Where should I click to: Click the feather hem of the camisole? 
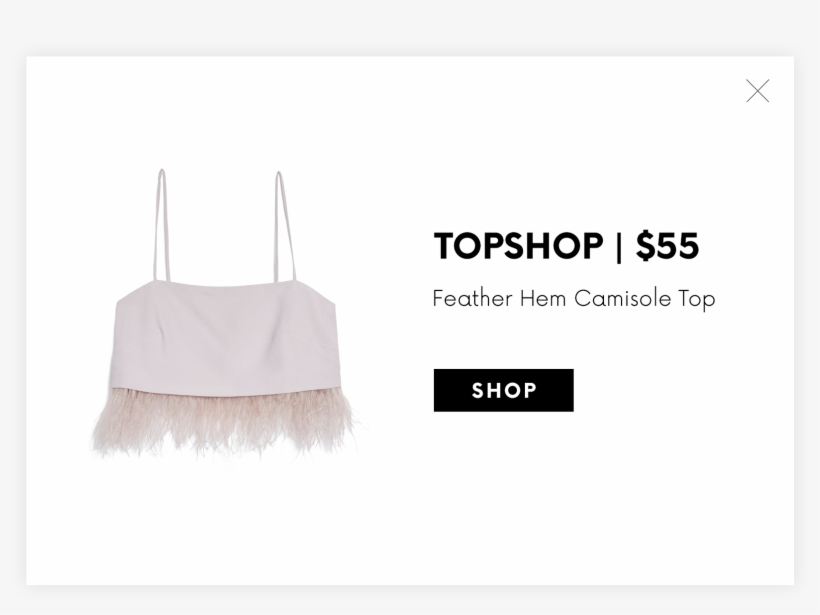point(228,424)
